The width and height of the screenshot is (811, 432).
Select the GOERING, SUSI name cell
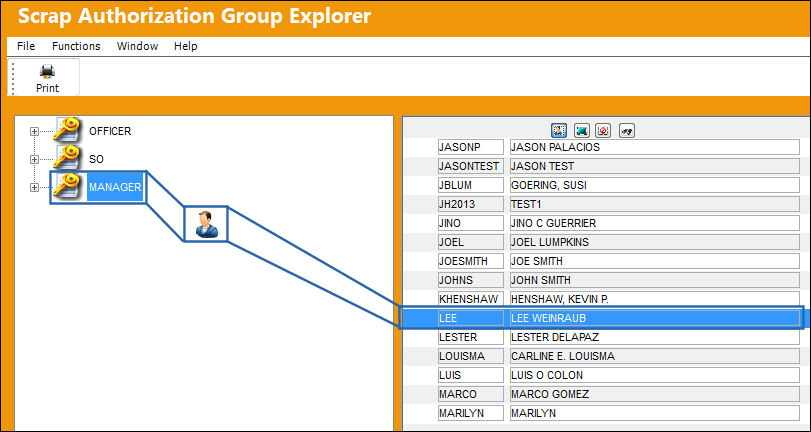(x=654, y=185)
